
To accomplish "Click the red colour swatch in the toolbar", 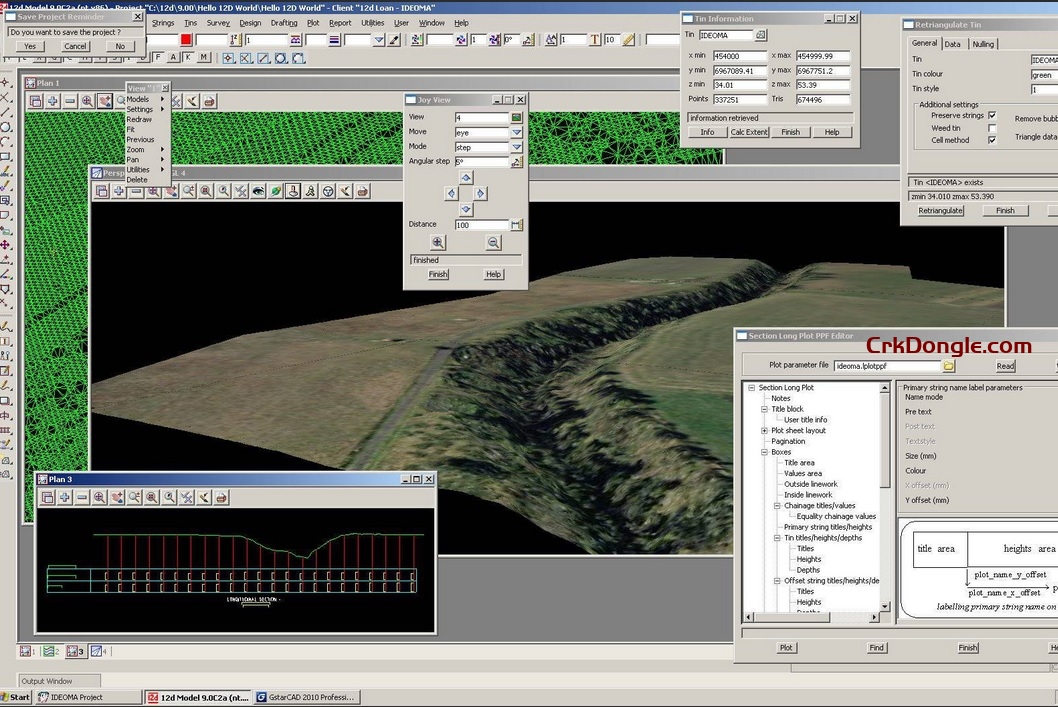I will point(185,39).
